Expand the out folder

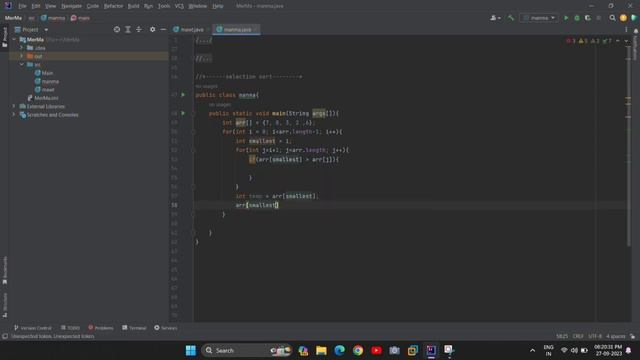point(22,56)
